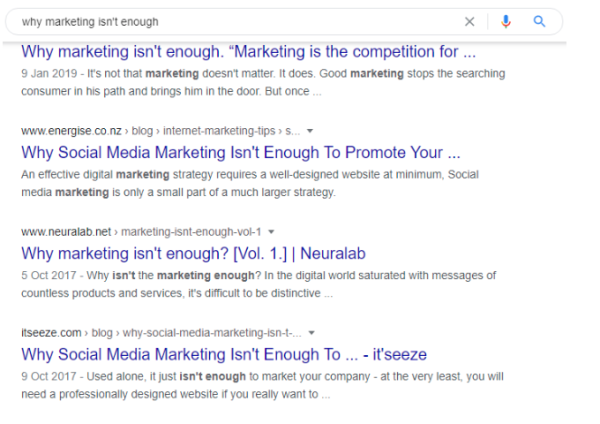The height and width of the screenshot is (424, 600).
Task: Click inside the 'why marketing isn't enough' search field
Action: [237, 22]
